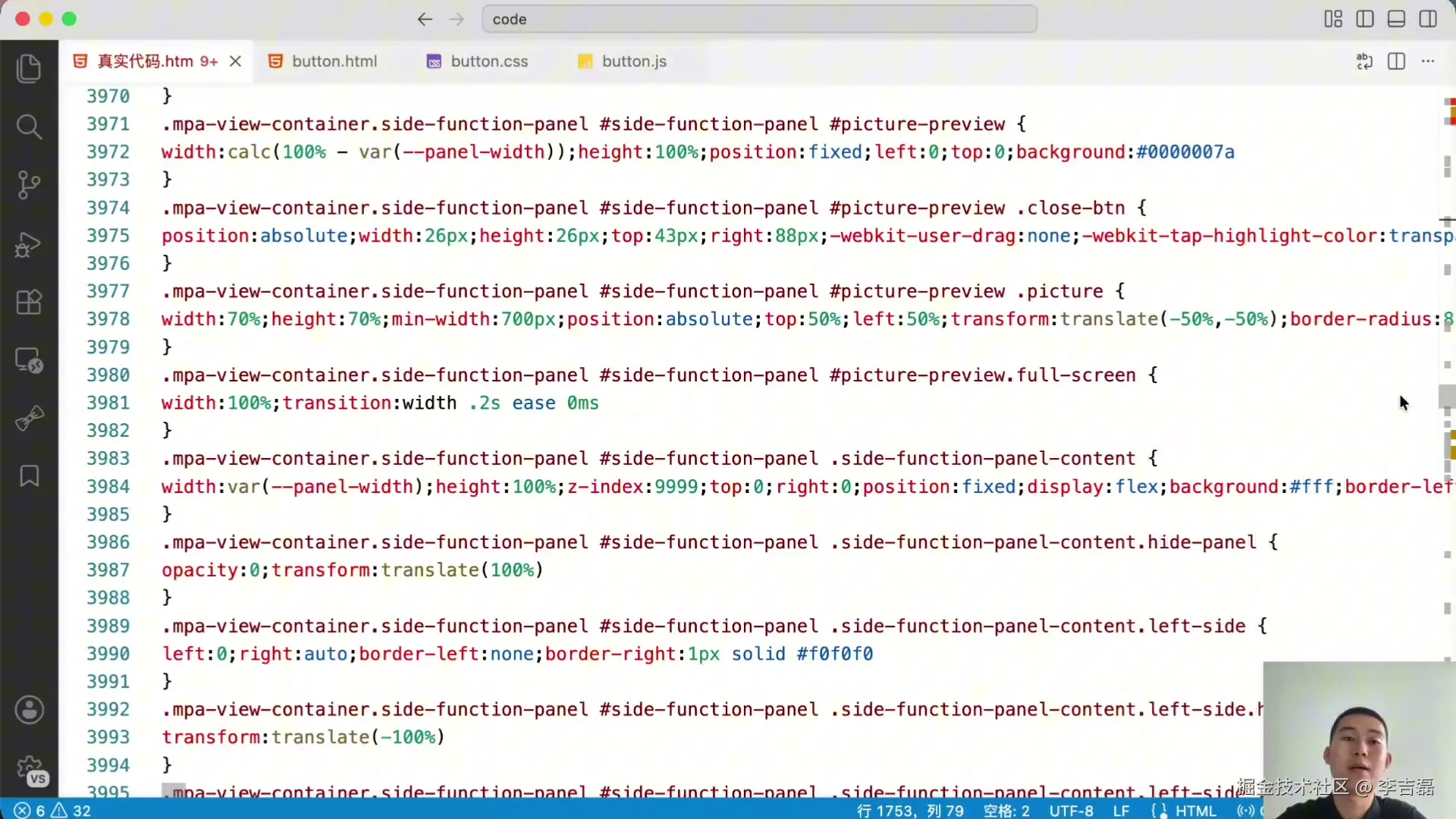1456x819 pixels.
Task: Open the Search sidebar panel
Action: pos(29,127)
